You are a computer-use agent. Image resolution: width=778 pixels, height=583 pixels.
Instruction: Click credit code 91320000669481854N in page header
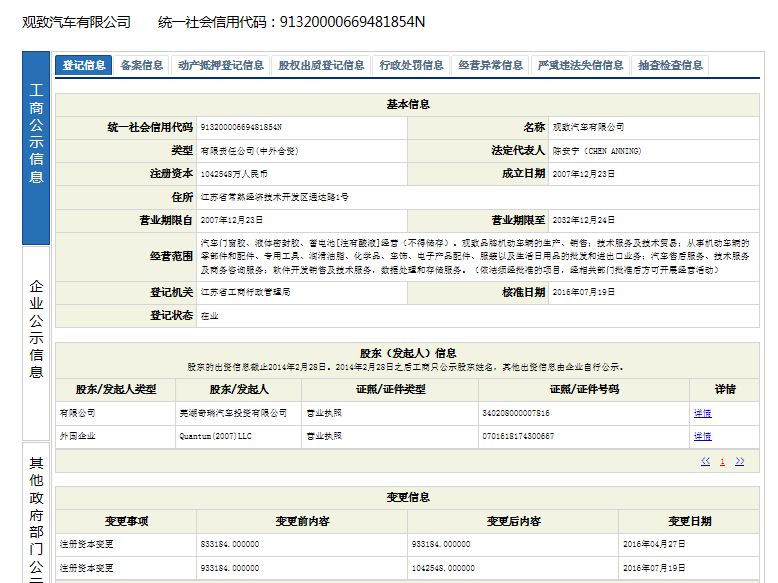click(352, 22)
